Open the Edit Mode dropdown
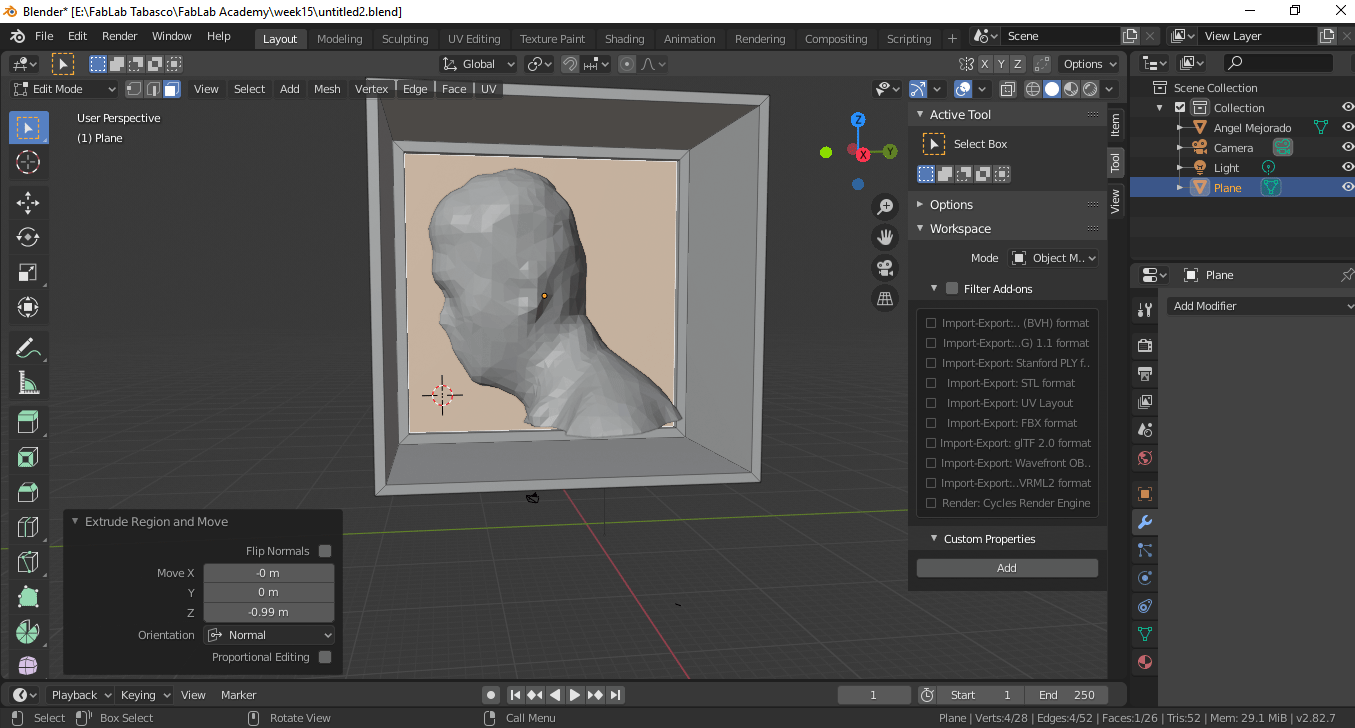Image resolution: width=1355 pixels, height=728 pixels. [64, 89]
